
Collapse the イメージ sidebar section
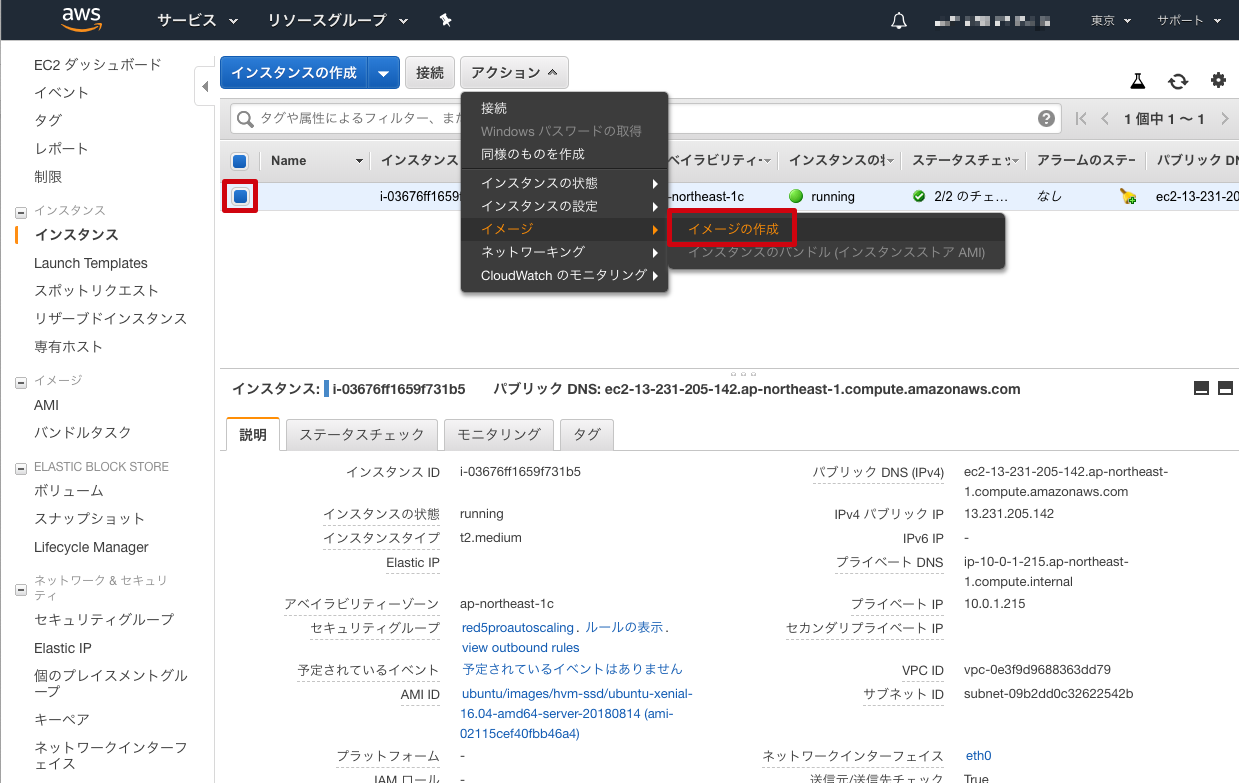click(21, 382)
